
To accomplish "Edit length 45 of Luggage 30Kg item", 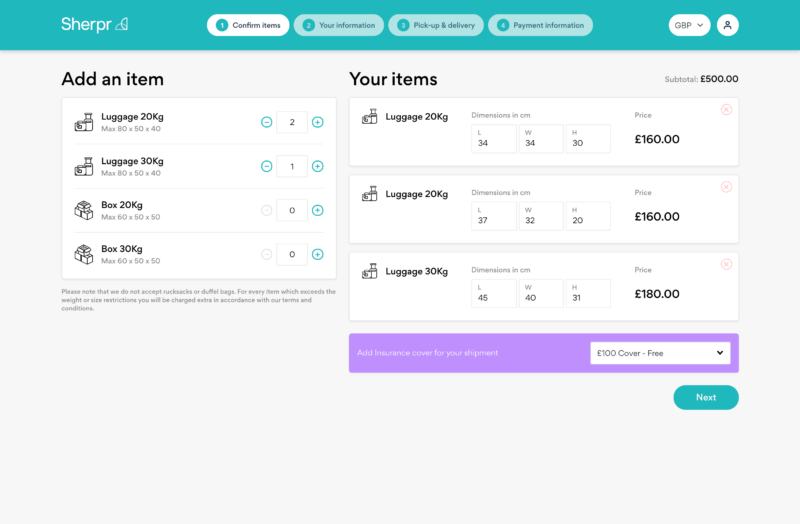I will (494, 293).
